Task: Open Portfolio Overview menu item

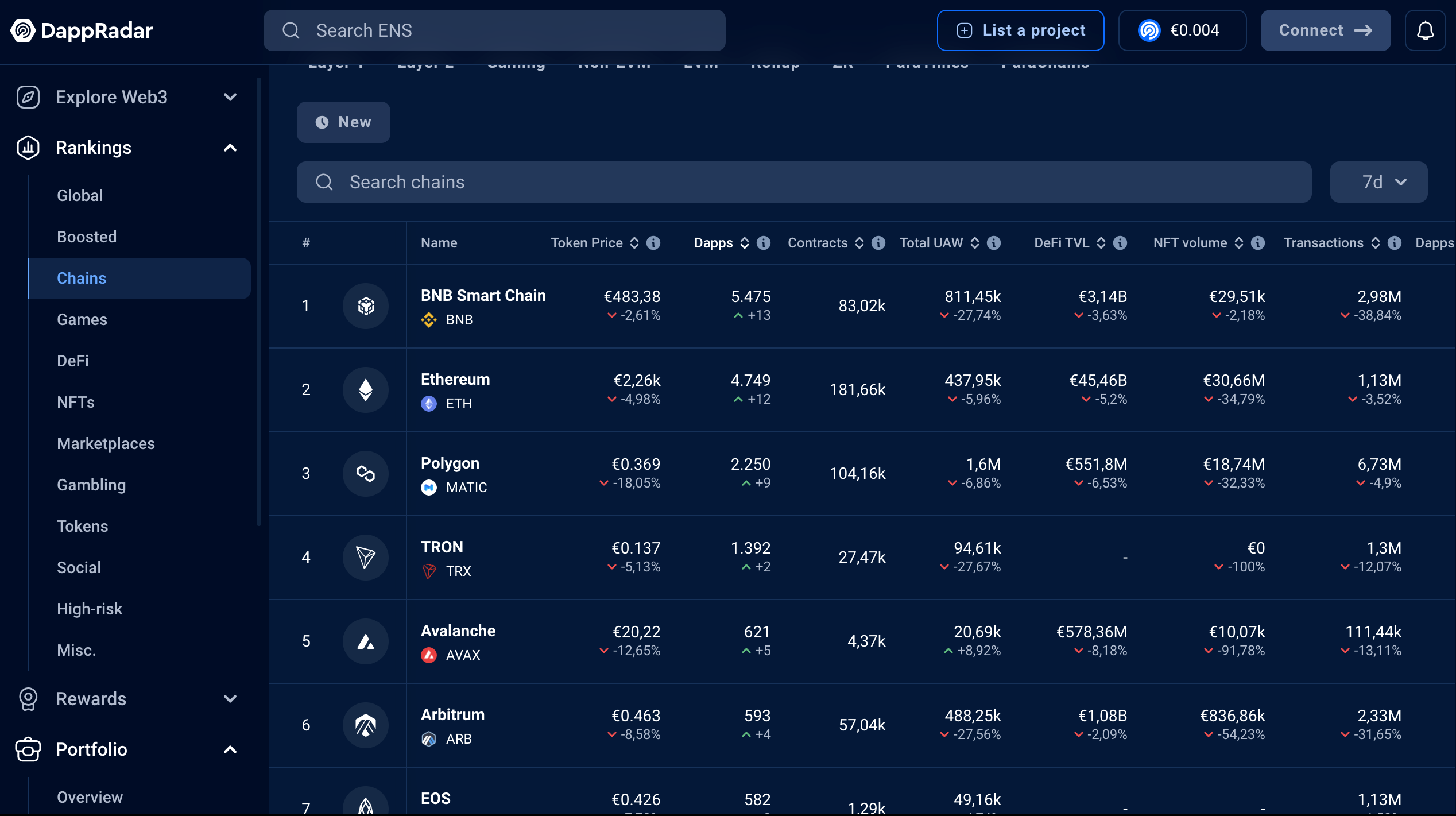Action: click(140, 798)
